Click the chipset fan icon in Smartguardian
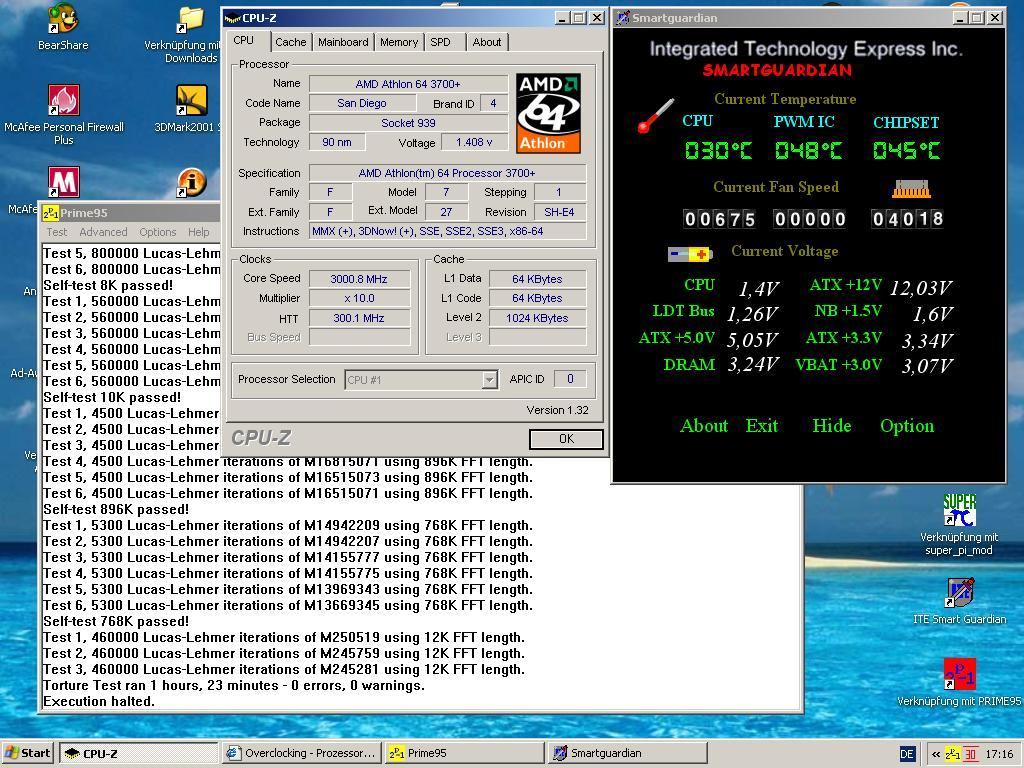Image resolution: width=1024 pixels, height=768 pixels. 911,189
